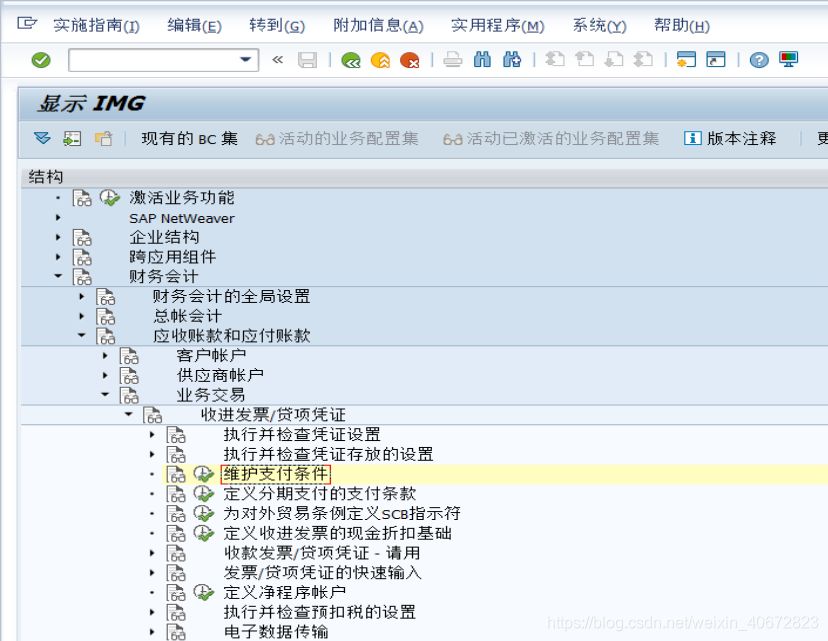Expand the 总帐会计 node
This screenshot has width=828, height=641.
pos(81,316)
